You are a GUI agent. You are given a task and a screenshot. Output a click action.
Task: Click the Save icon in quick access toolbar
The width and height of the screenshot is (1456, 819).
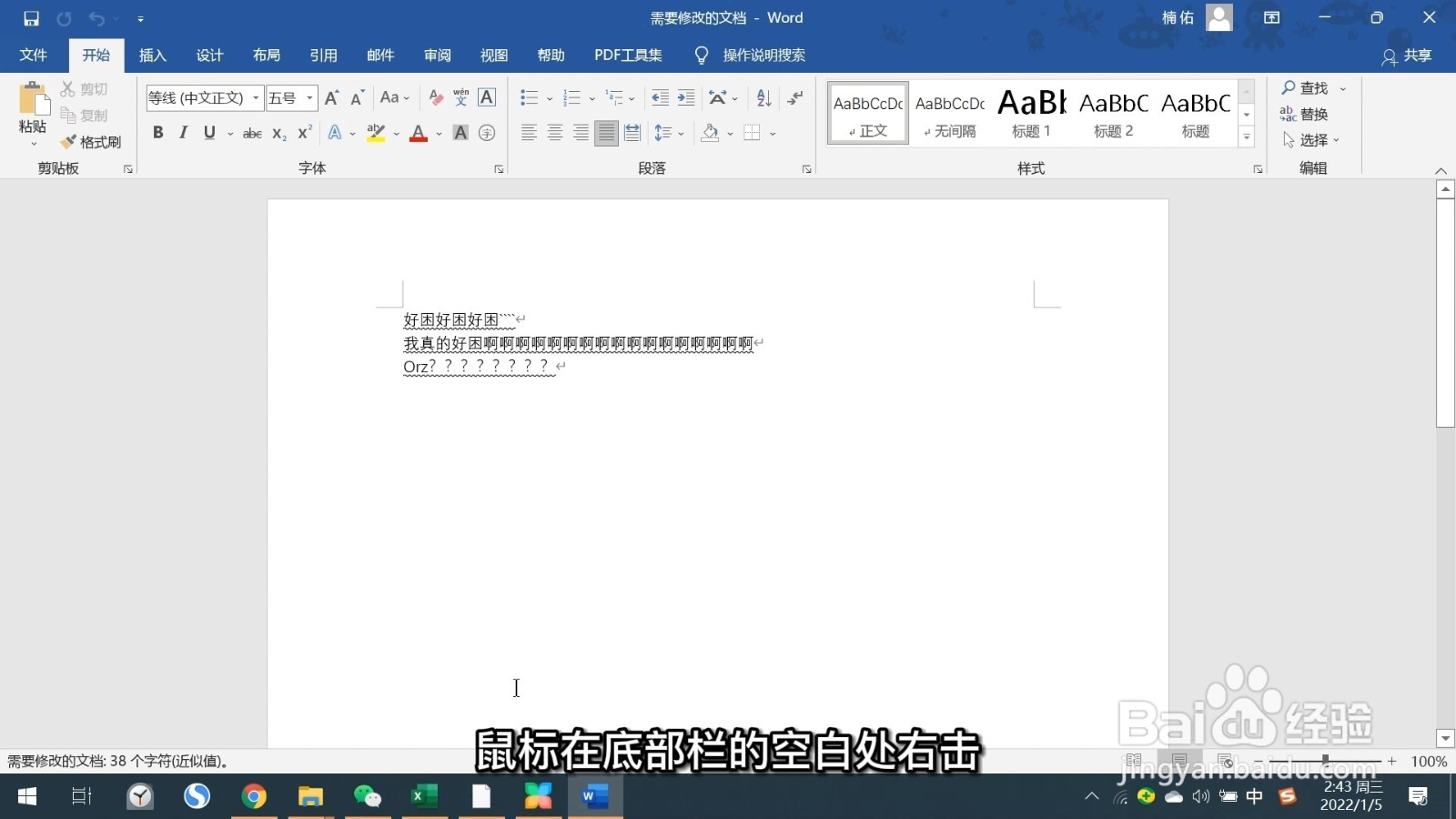[31, 18]
